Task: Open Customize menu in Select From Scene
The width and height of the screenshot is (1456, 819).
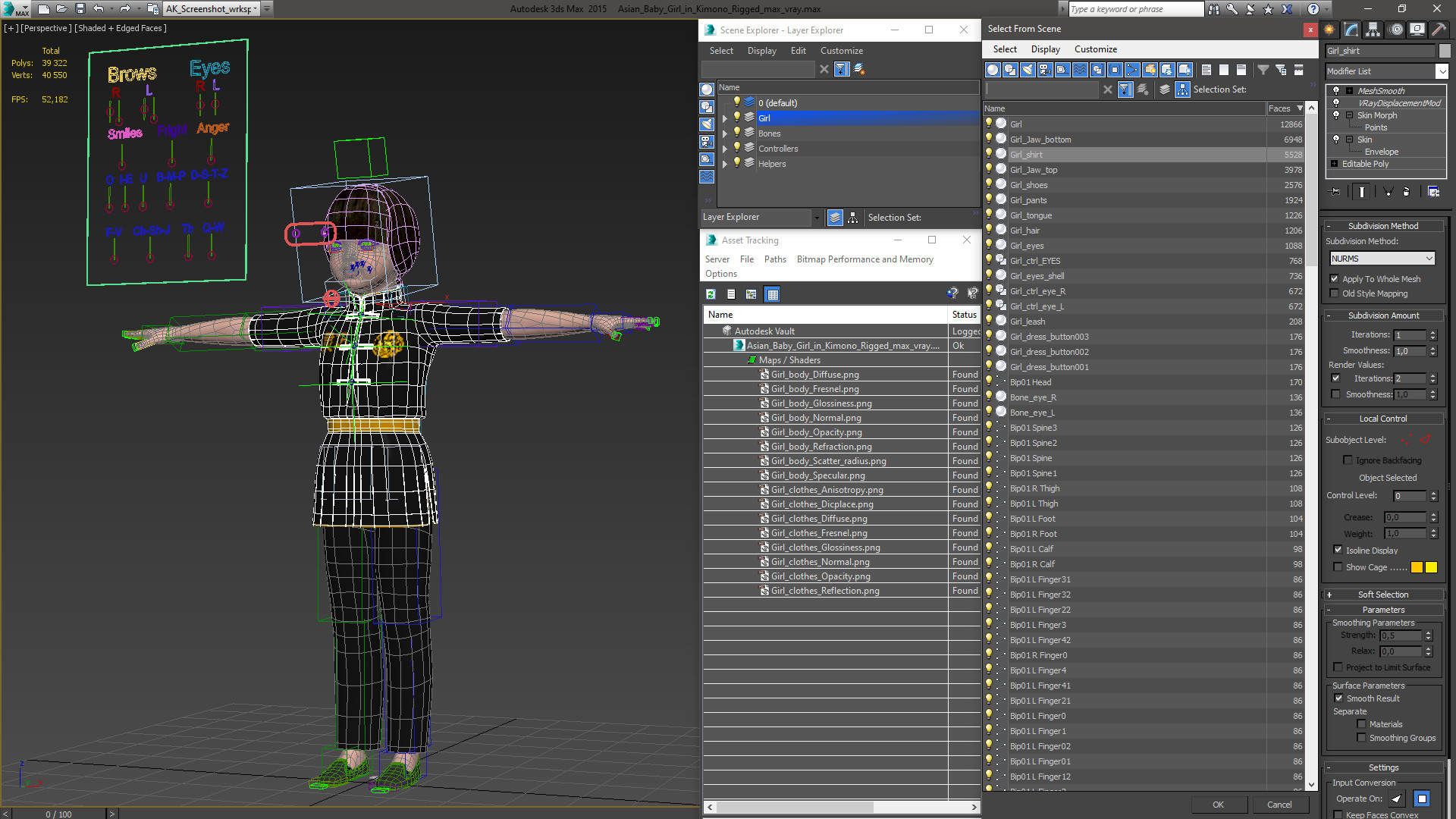Action: [x=1095, y=49]
